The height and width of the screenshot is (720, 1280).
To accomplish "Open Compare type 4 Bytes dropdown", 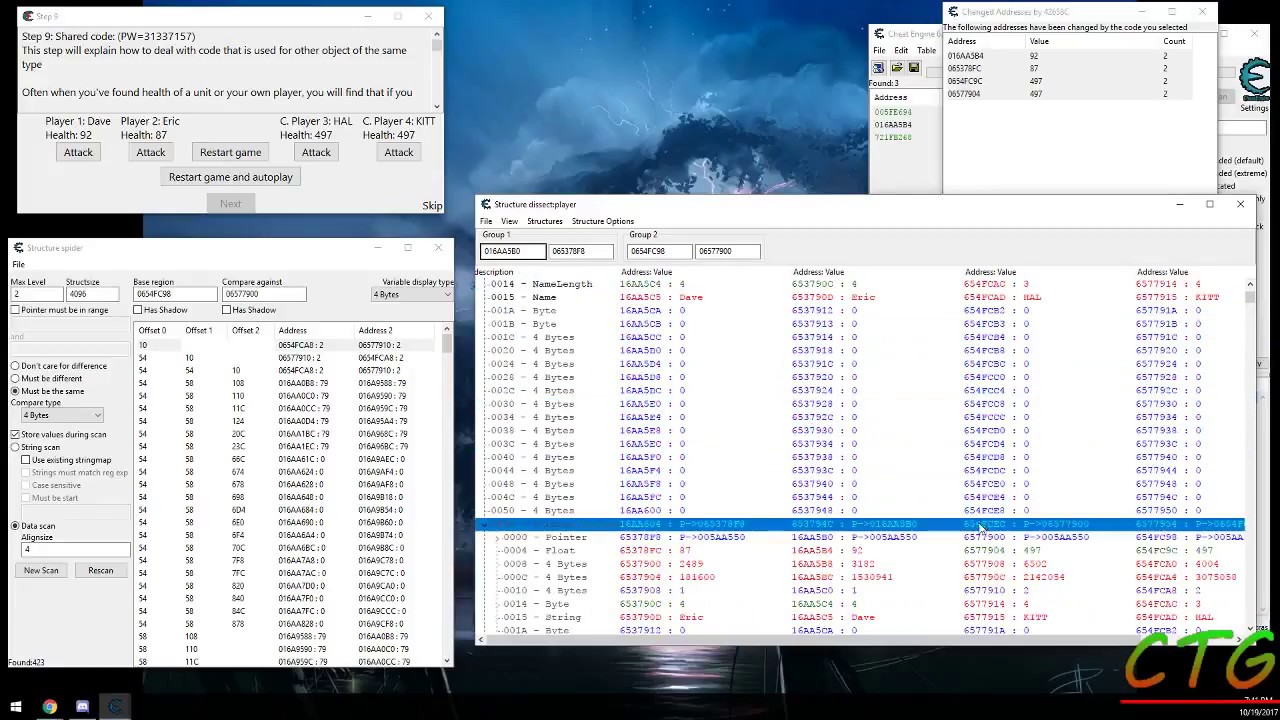I will point(62,415).
